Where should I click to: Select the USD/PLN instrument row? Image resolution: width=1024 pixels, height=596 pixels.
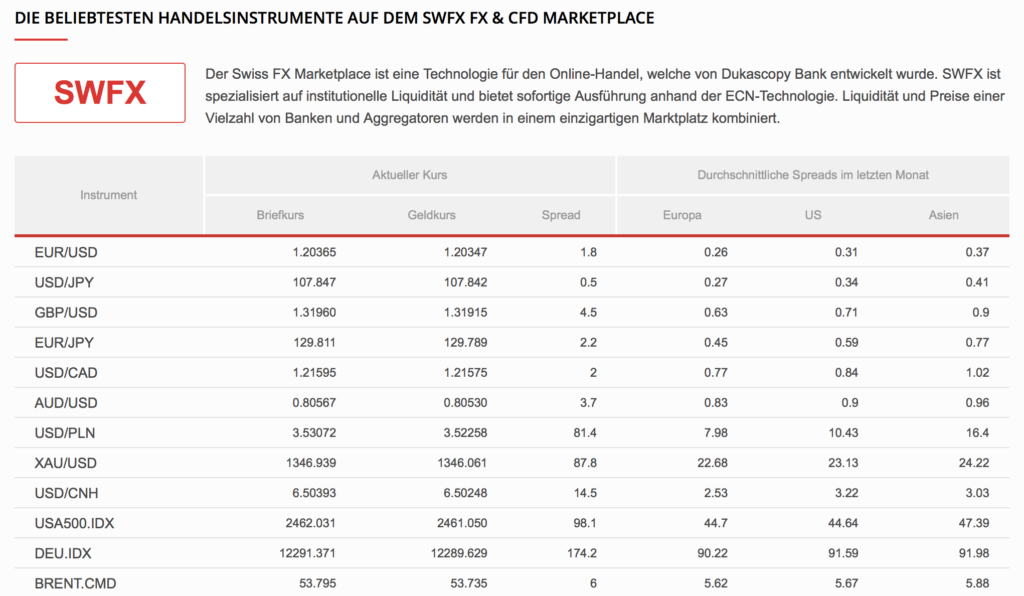[x=512, y=432]
